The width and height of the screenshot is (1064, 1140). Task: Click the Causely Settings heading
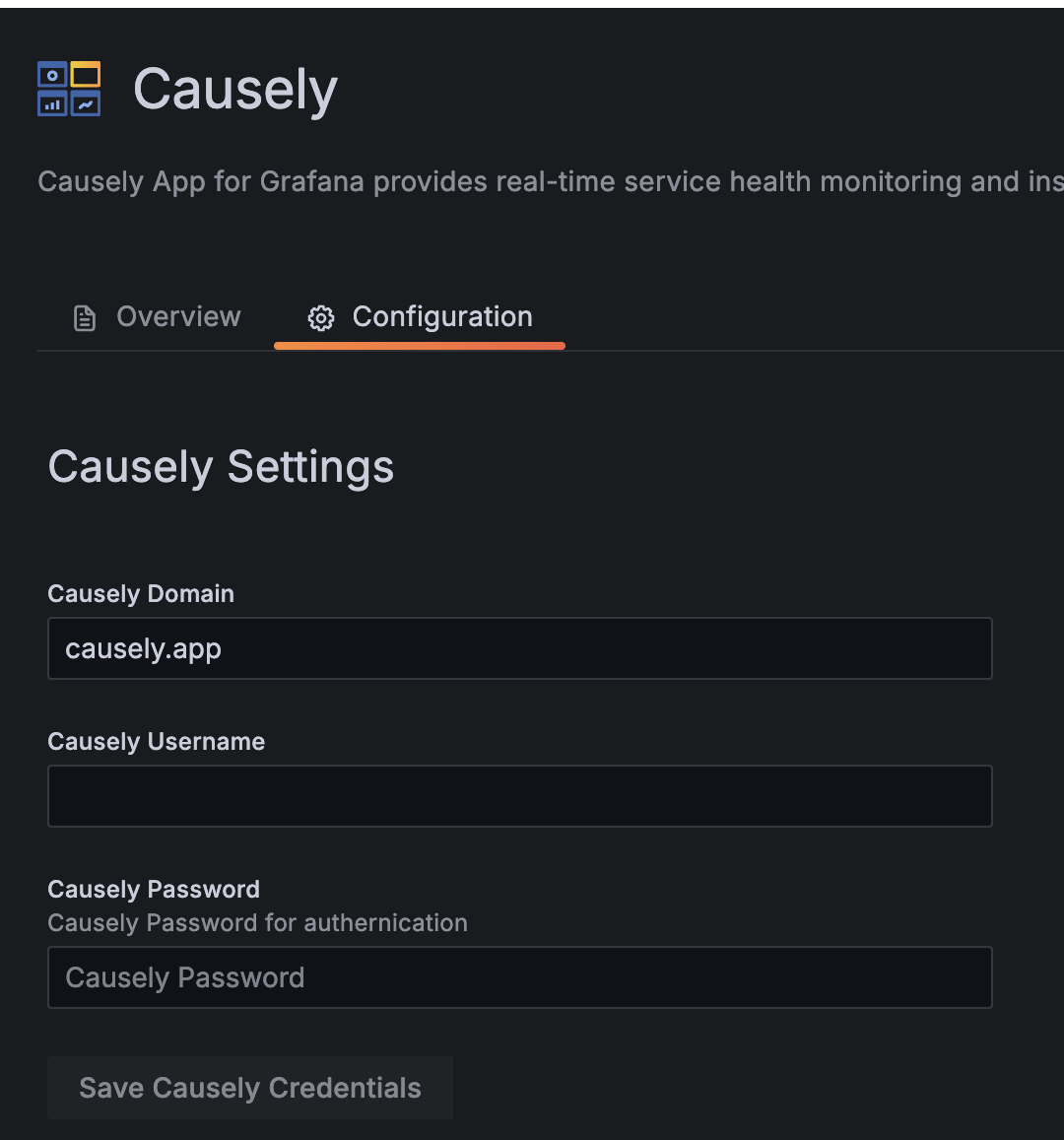coord(221,466)
